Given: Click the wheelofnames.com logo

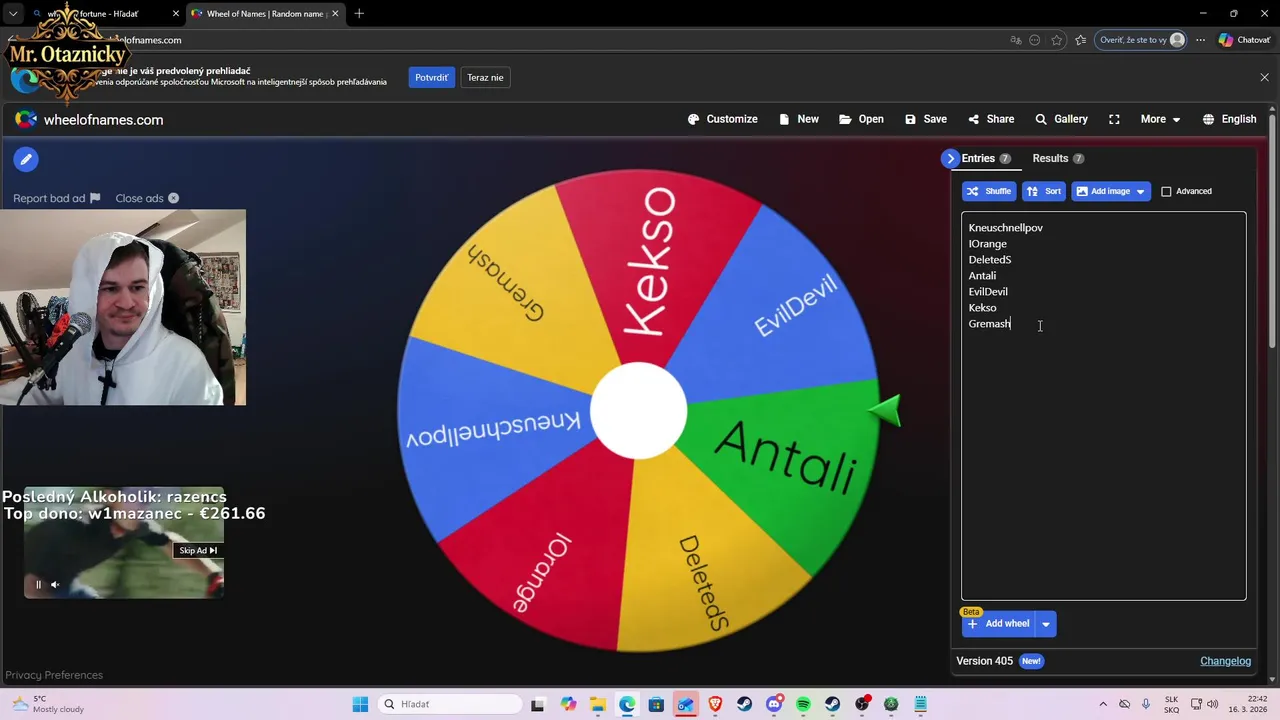Looking at the screenshot, I should (x=89, y=119).
